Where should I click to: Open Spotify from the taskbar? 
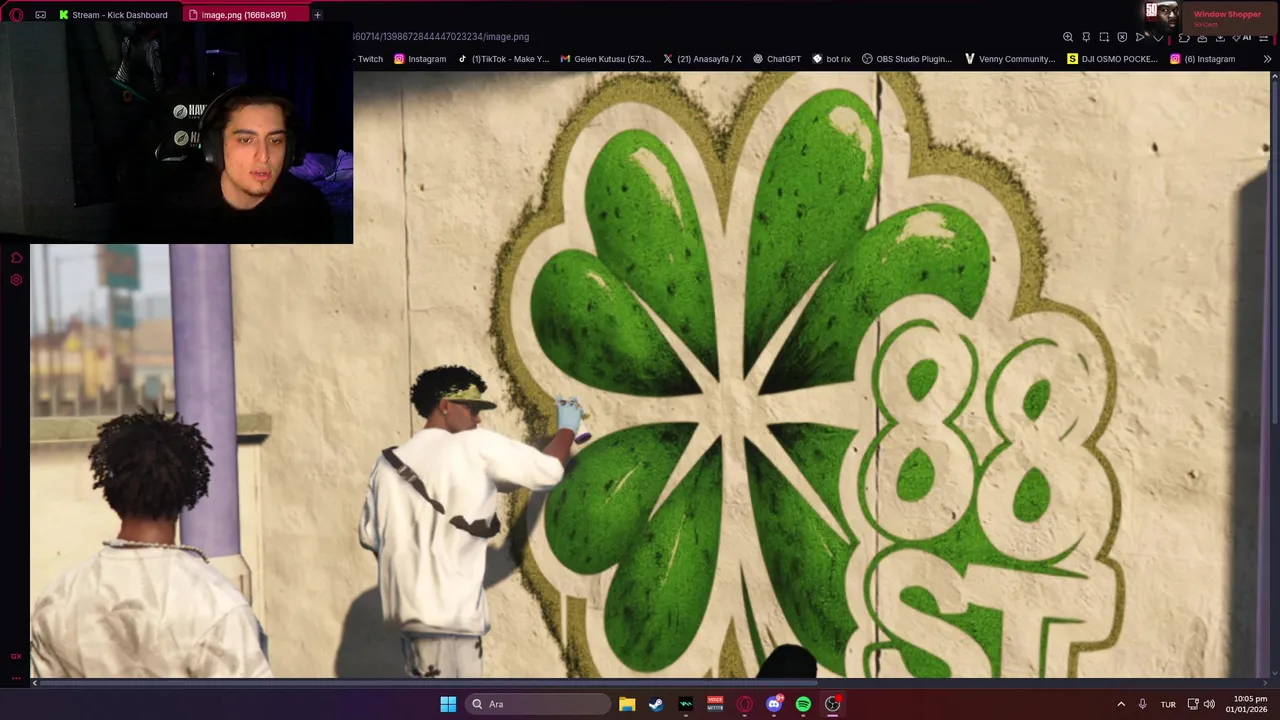(x=803, y=704)
